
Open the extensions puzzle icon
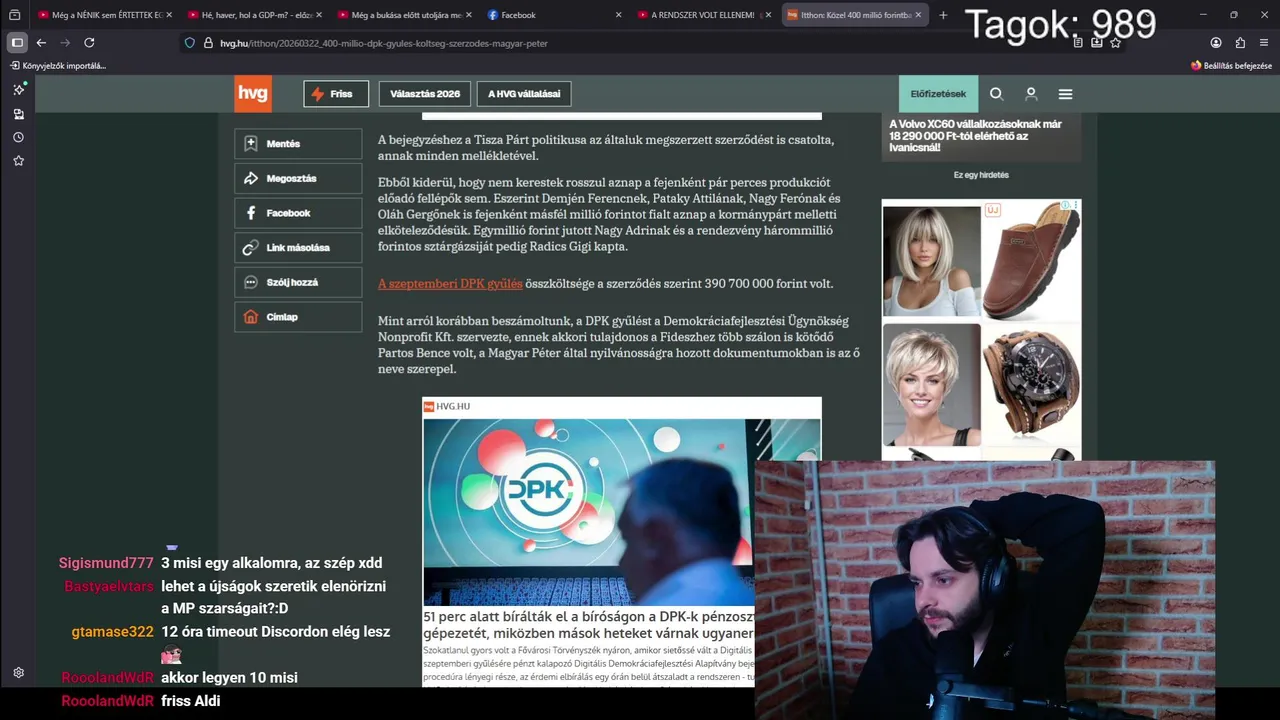click(1240, 42)
